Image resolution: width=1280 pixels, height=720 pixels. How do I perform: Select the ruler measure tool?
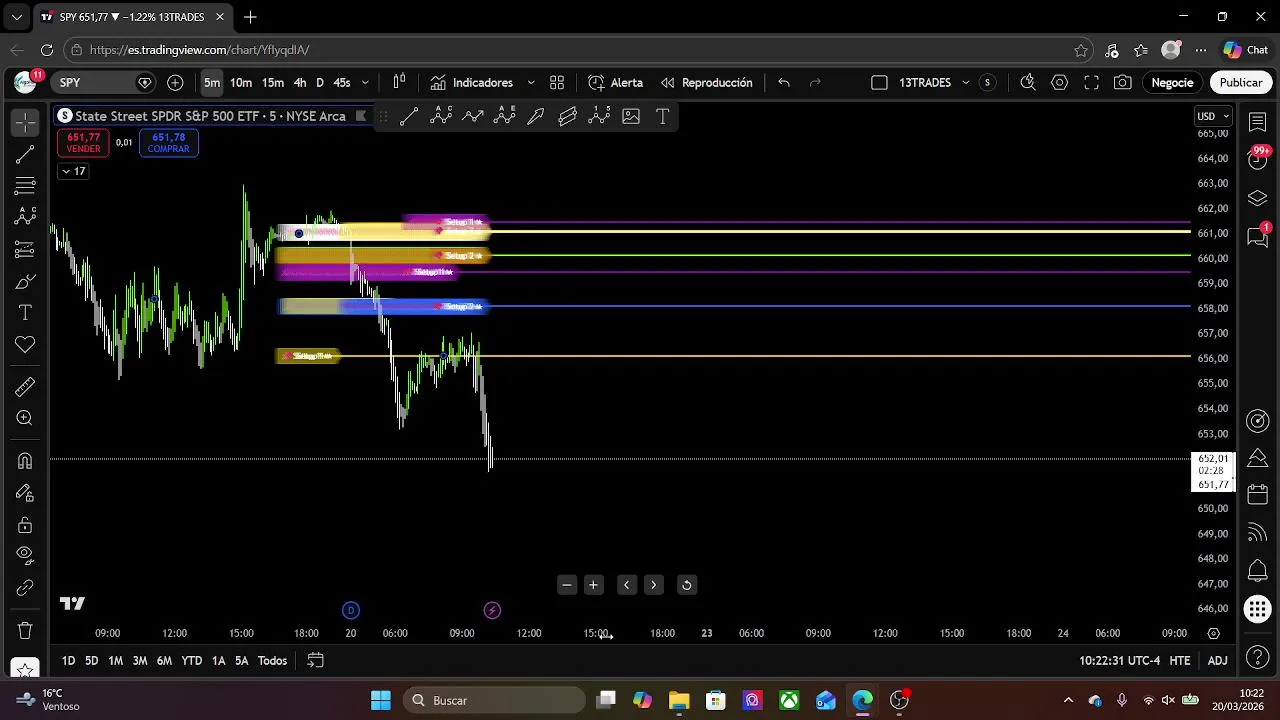click(25, 387)
